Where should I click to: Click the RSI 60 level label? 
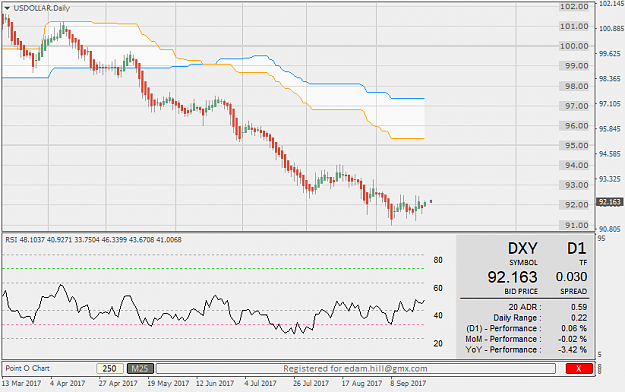pyautogui.click(x=438, y=288)
